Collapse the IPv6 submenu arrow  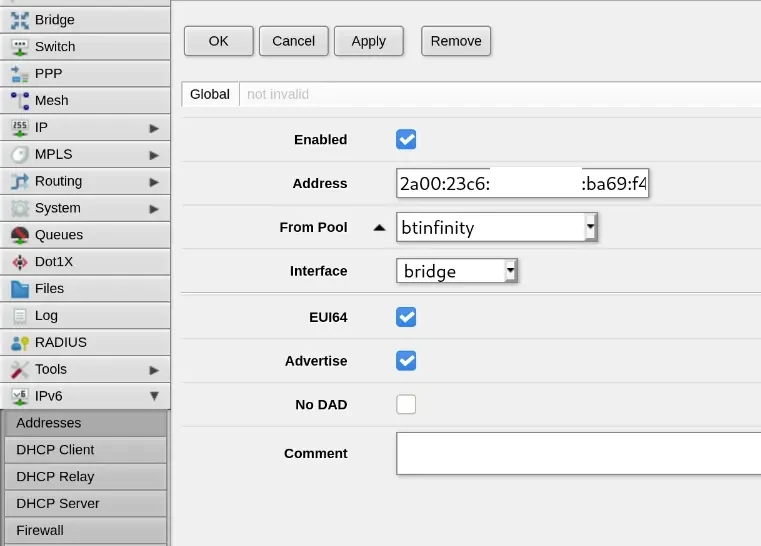[154, 396]
